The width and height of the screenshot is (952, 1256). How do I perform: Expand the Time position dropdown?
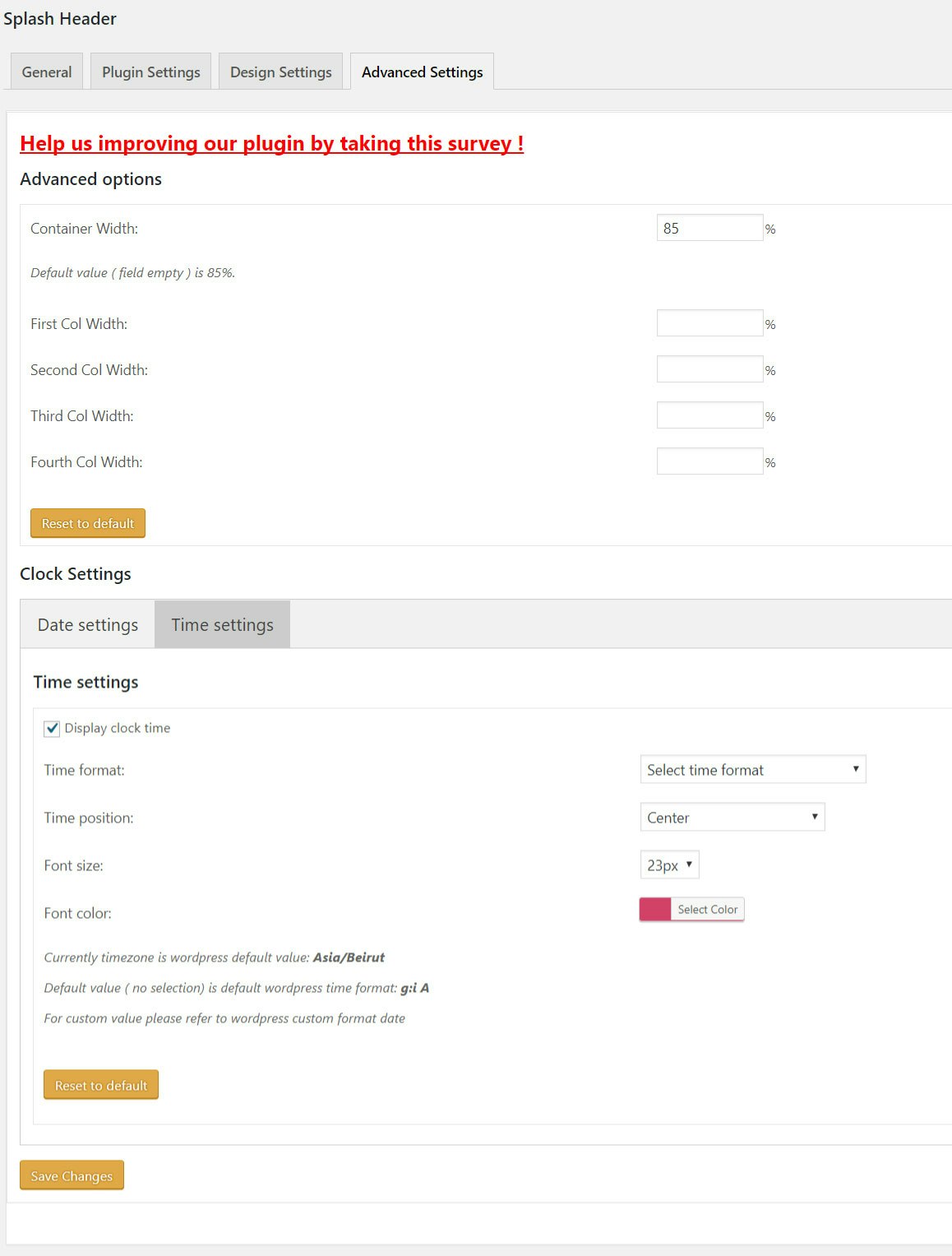(732, 817)
